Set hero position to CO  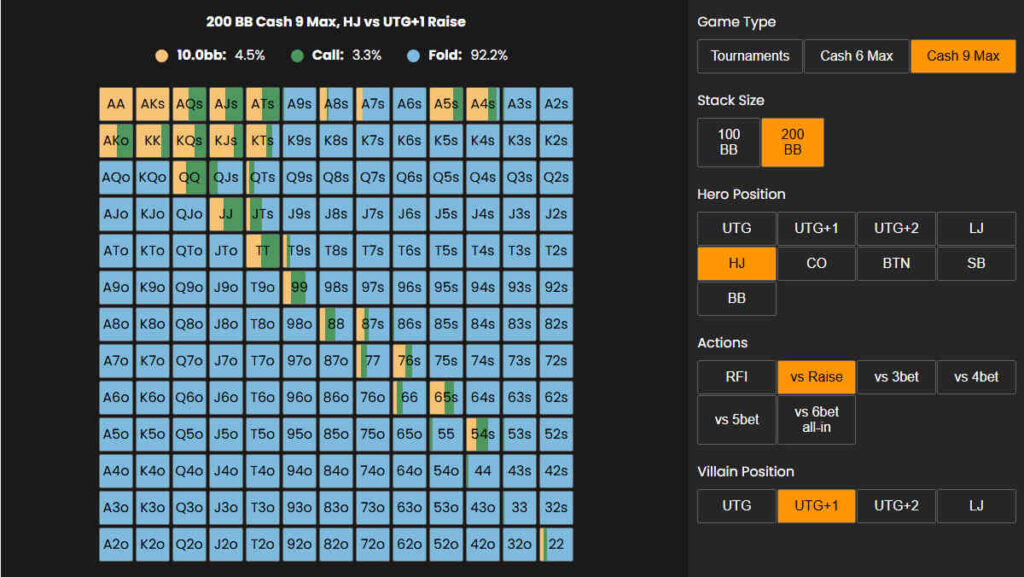[816, 264]
